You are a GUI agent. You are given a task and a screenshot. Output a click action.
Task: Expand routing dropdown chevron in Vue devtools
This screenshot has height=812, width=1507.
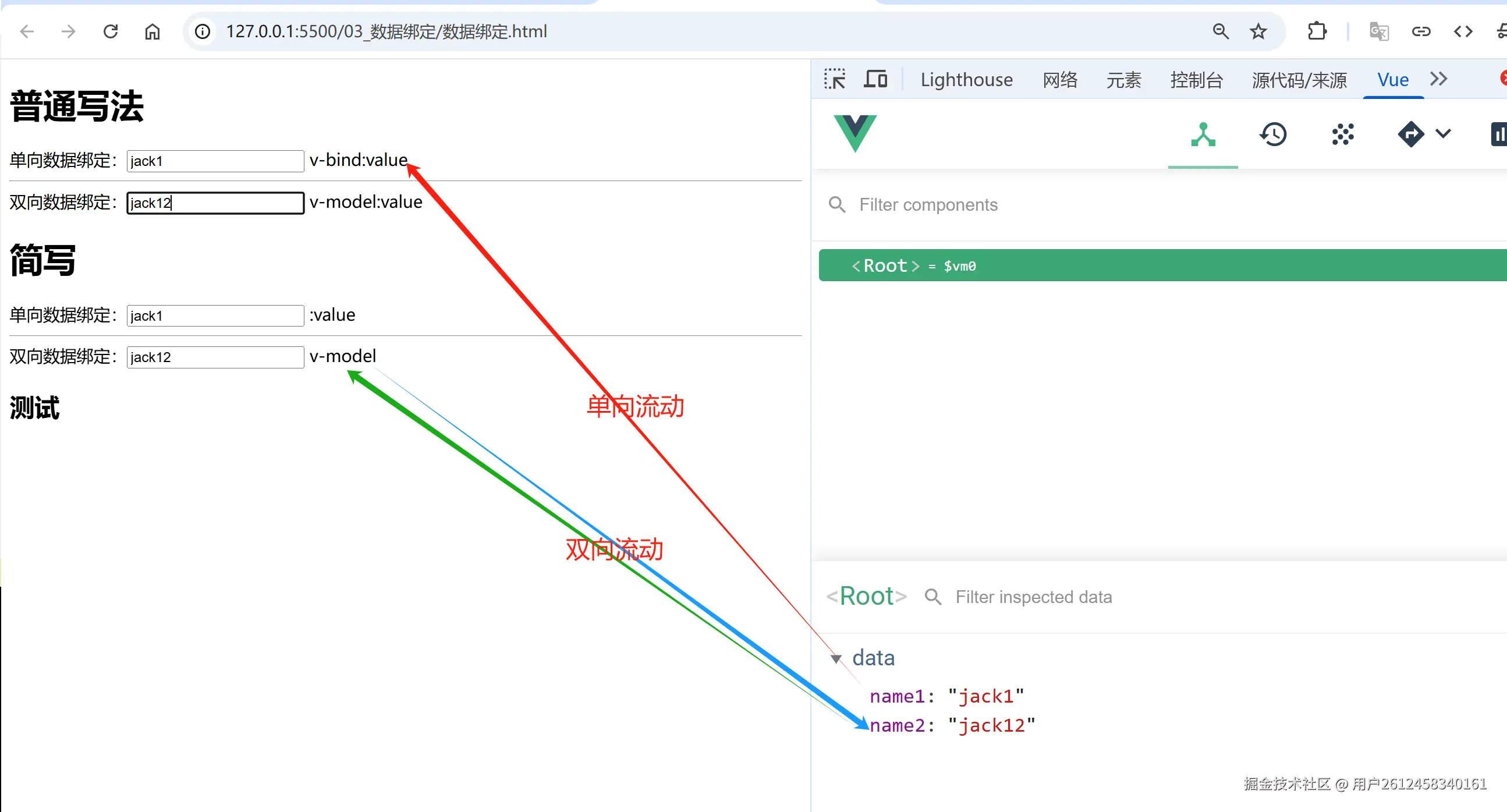click(x=1443, y=134)
